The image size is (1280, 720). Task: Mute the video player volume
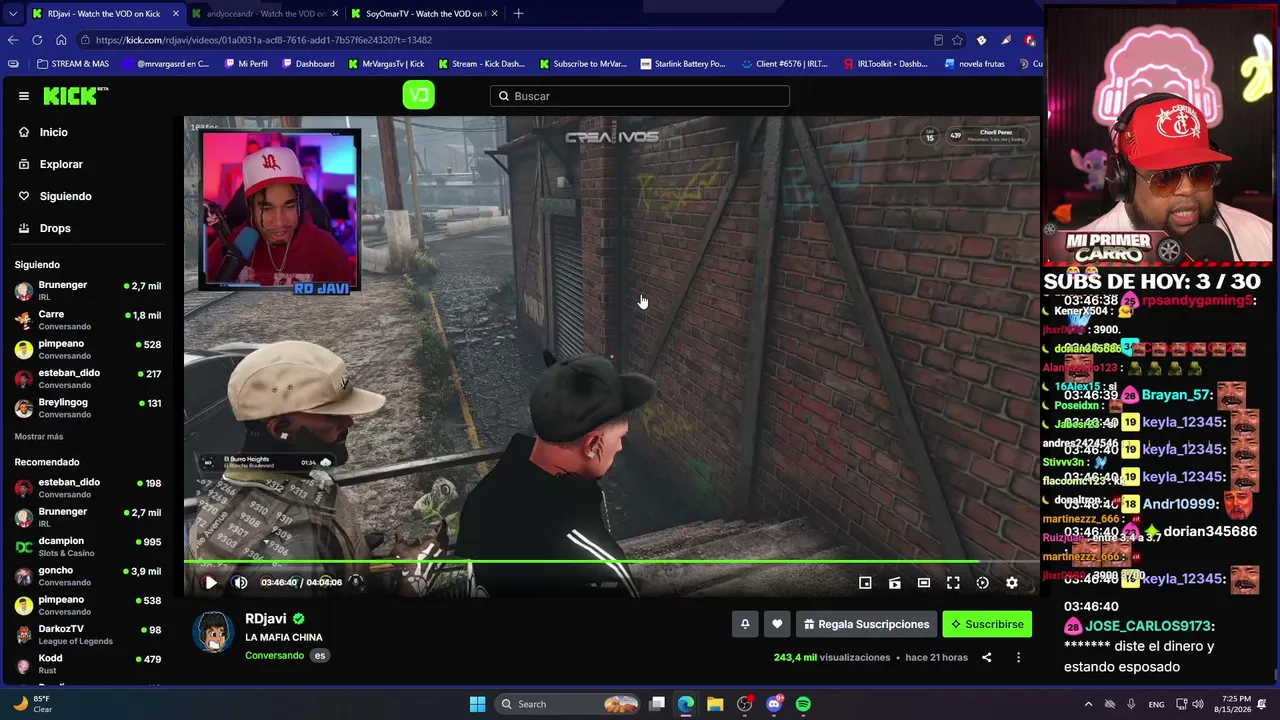click(240, 583)
